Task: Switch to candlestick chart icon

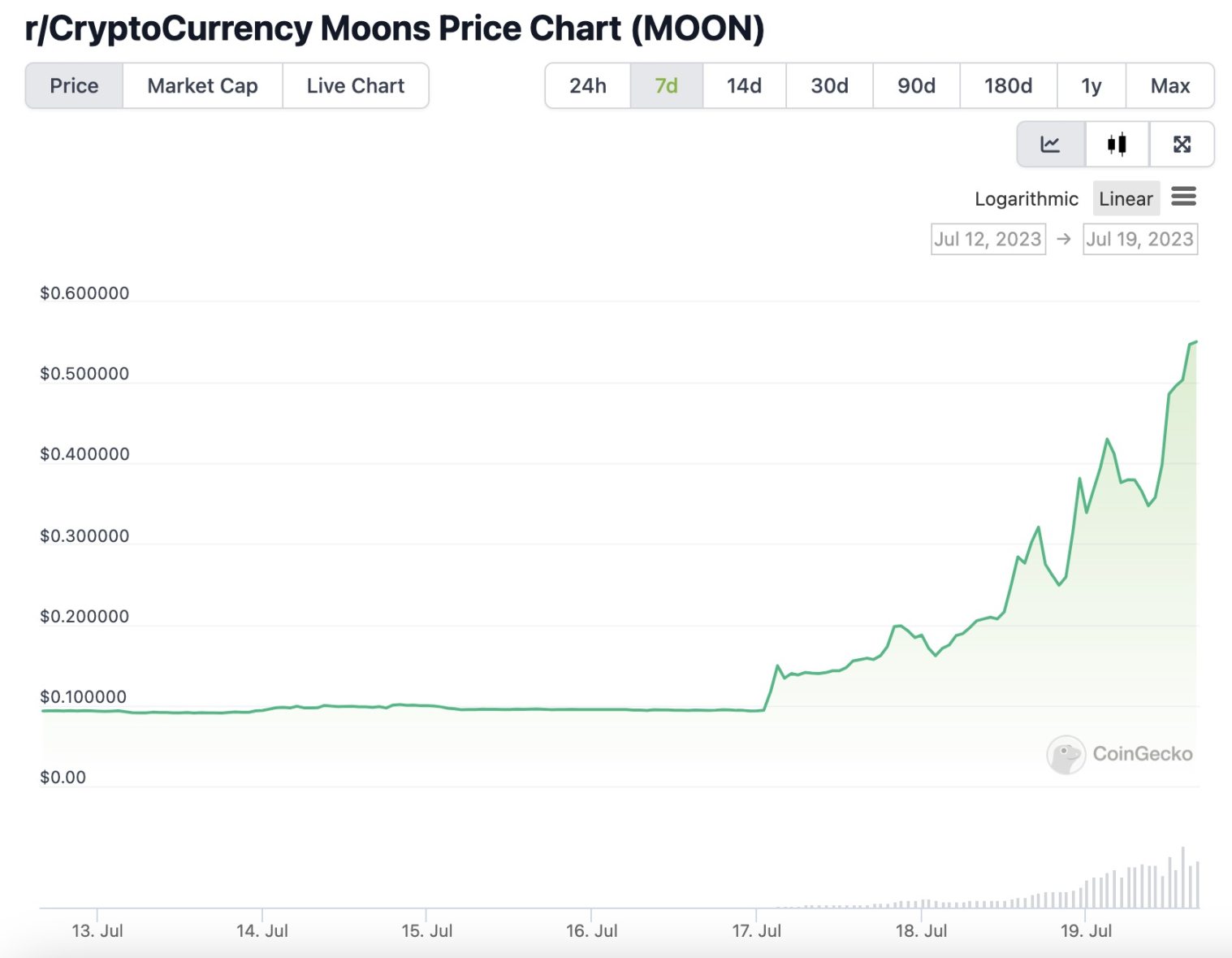Action: [1117, 145]
